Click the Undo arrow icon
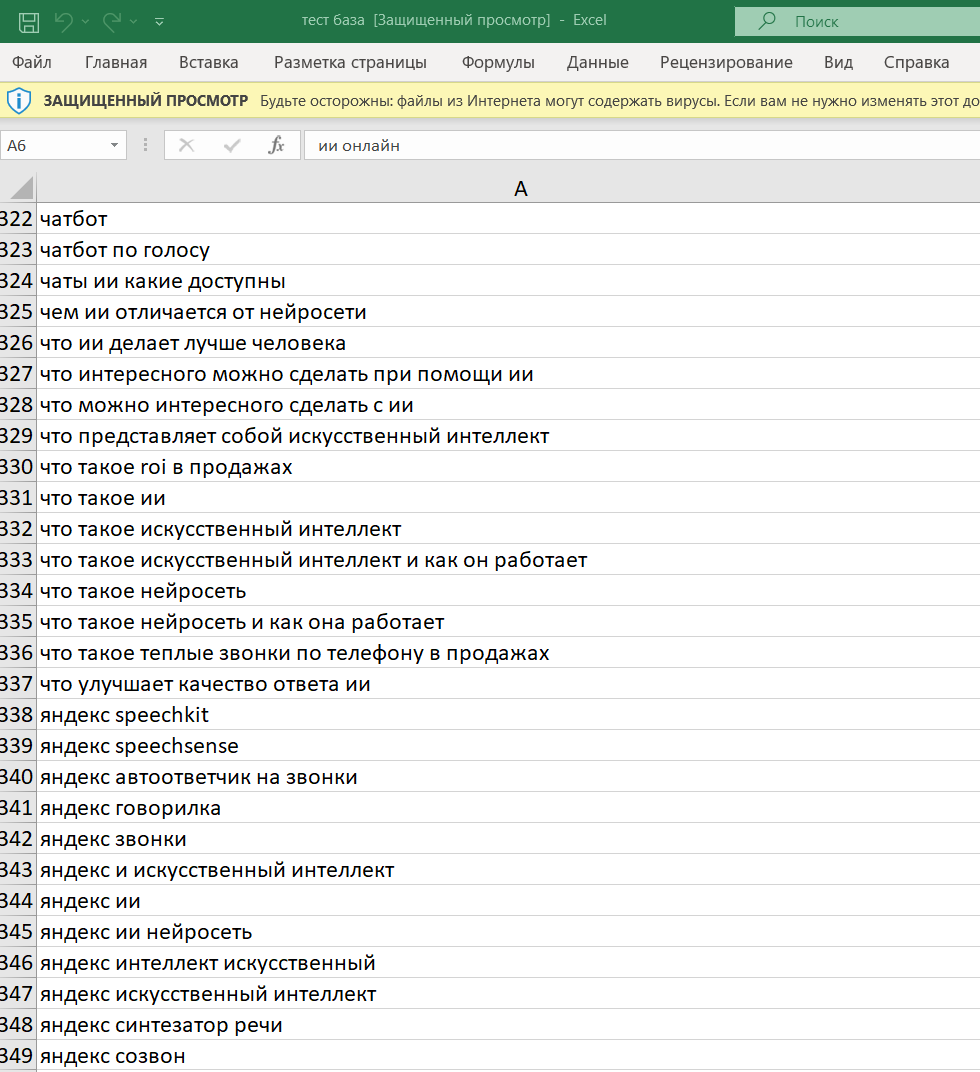This screenshot has height=1072, width=980. point(64,22)
